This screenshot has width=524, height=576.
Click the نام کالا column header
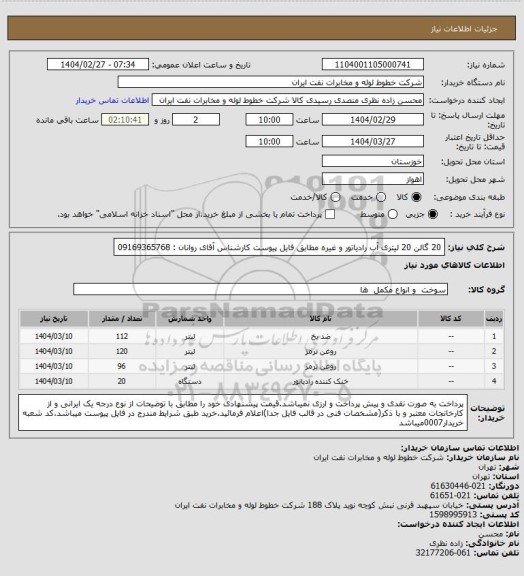(x=320, y=318)
